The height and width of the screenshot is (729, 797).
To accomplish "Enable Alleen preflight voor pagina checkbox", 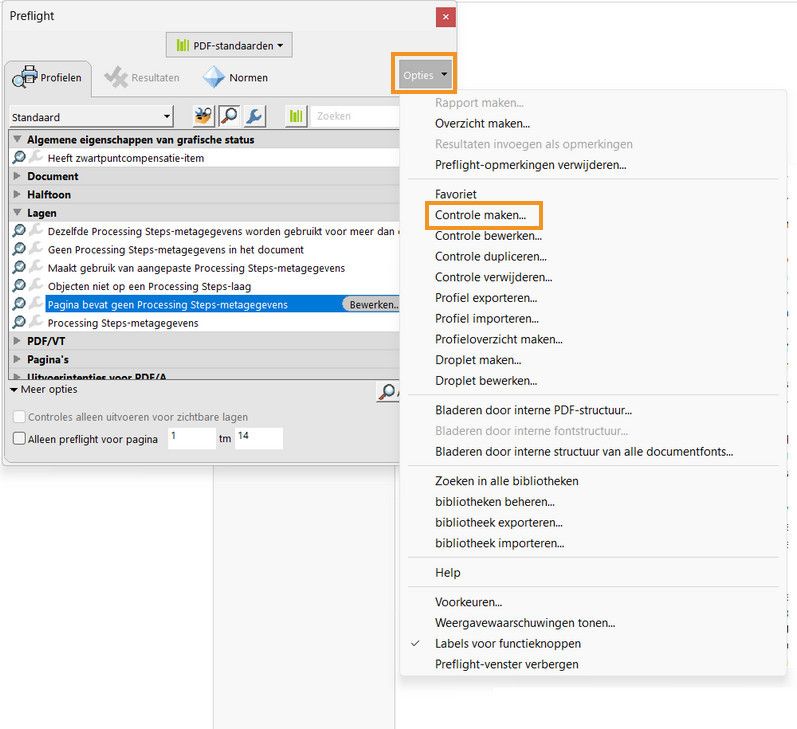I will click(x=19, y=438).
